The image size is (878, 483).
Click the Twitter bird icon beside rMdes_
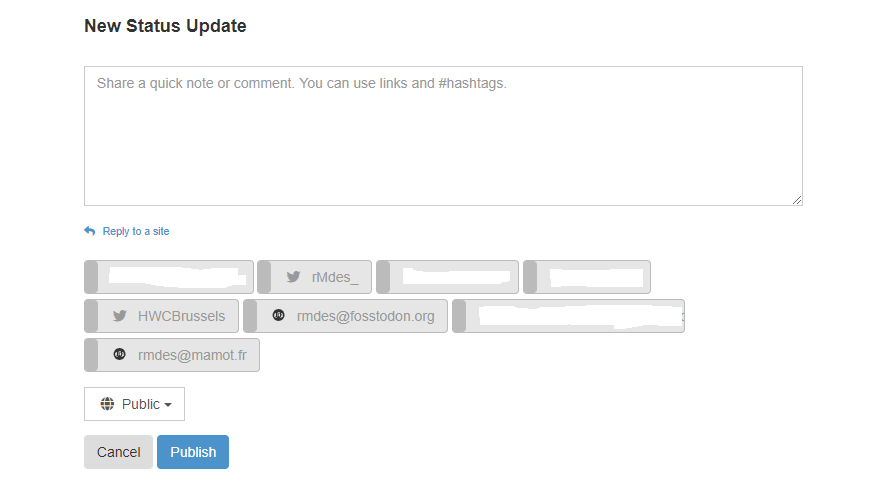(x=293, y=276)
